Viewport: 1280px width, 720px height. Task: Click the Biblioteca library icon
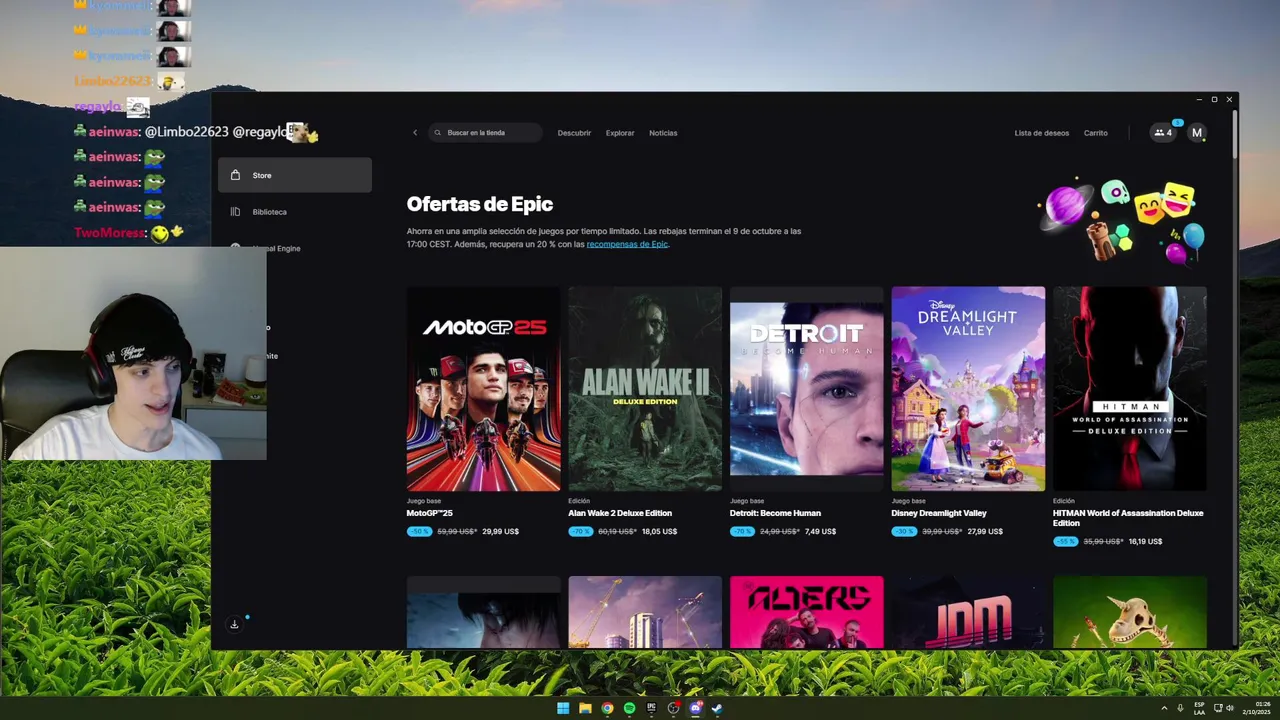pyautogui.click(x=235, y=212)
